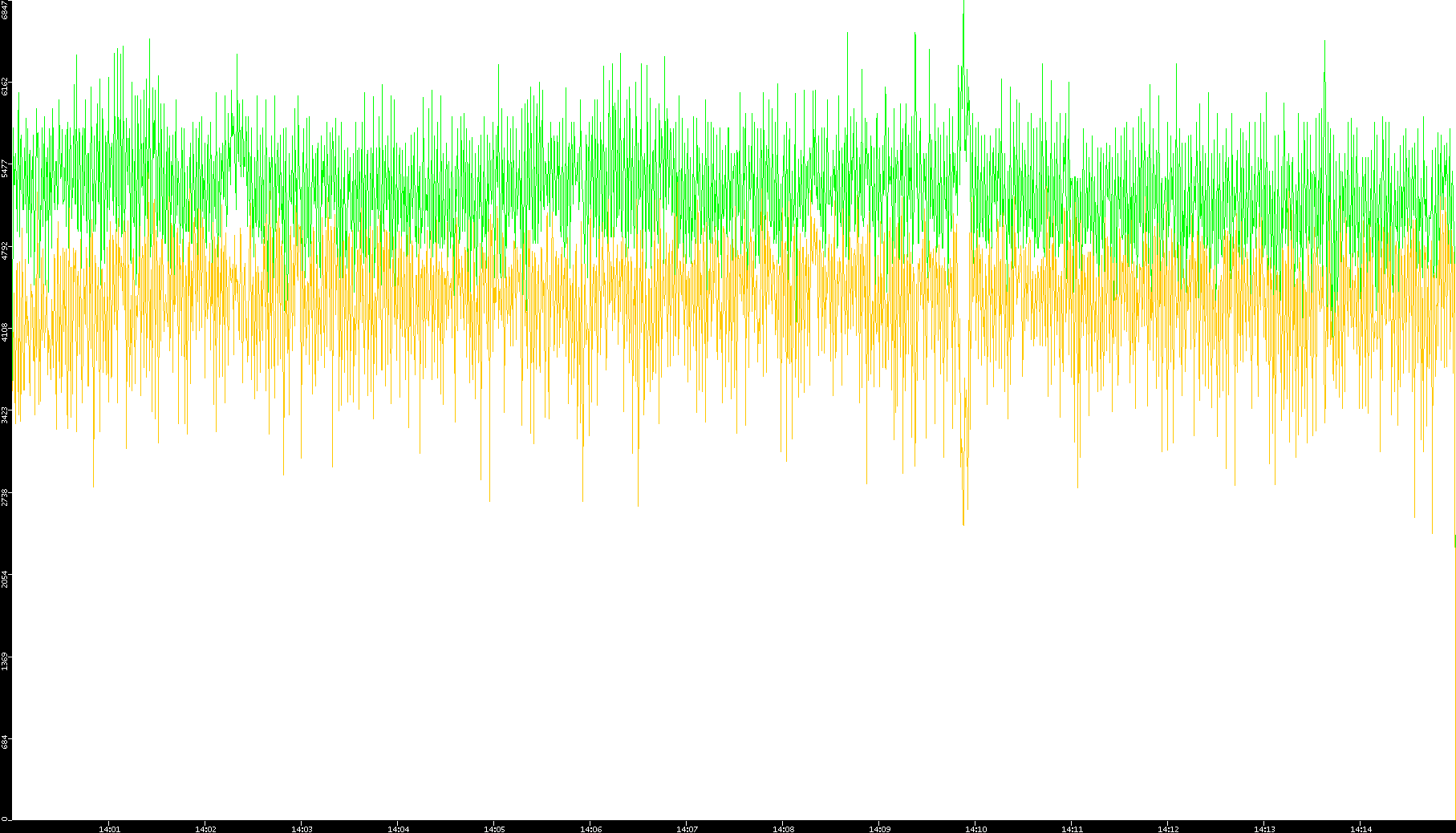The height and width of the screenshot is (833, 1456).
Task: Select the 4108 y-axis label
Action: point(6,332)
